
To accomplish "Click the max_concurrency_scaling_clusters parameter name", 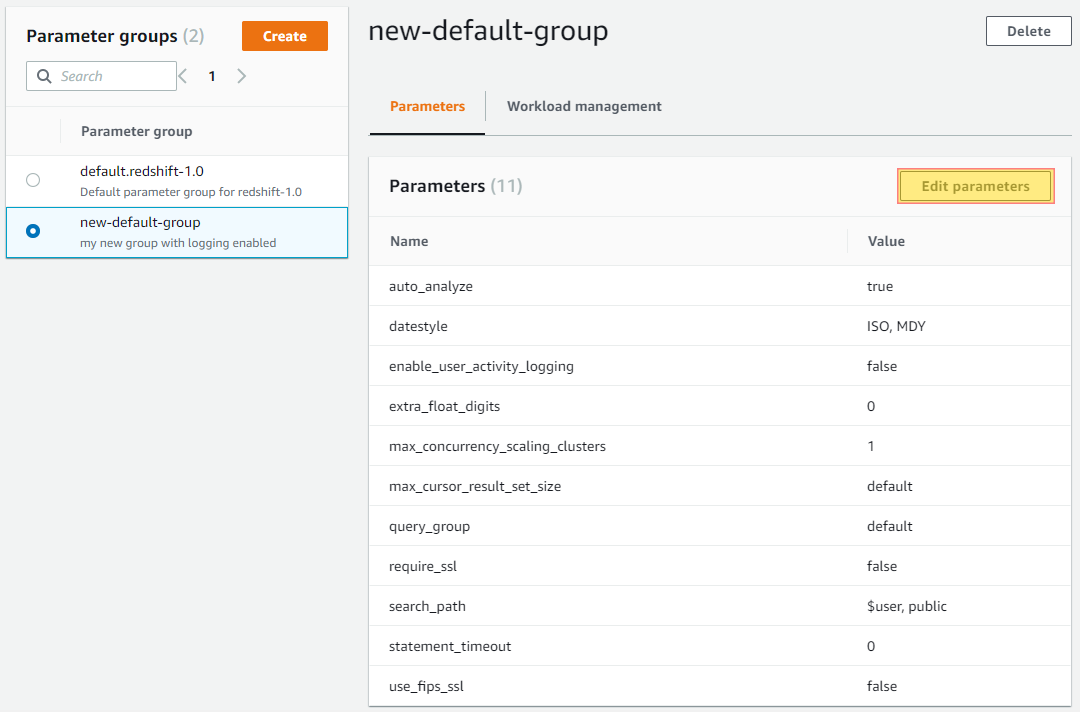I will click(x=497, y=446).
